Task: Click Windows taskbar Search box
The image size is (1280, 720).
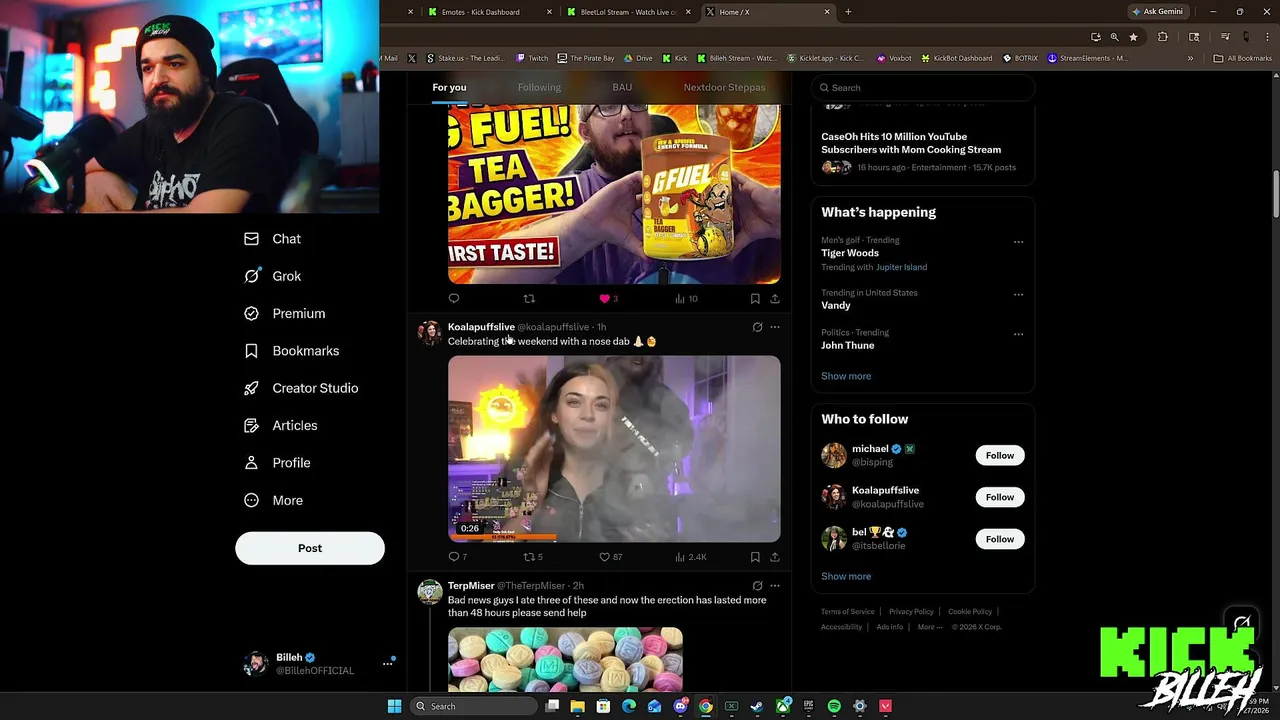Action: pyautogui.click(x=473, y=706)
